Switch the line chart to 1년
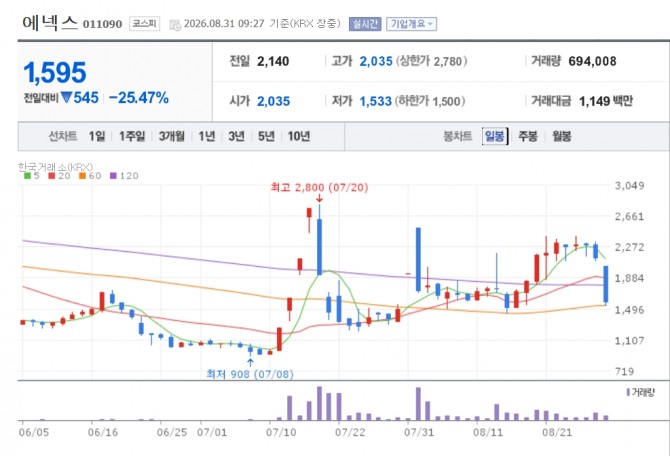Viewport: 670px width, 456px height. click(x=207, y=136)
